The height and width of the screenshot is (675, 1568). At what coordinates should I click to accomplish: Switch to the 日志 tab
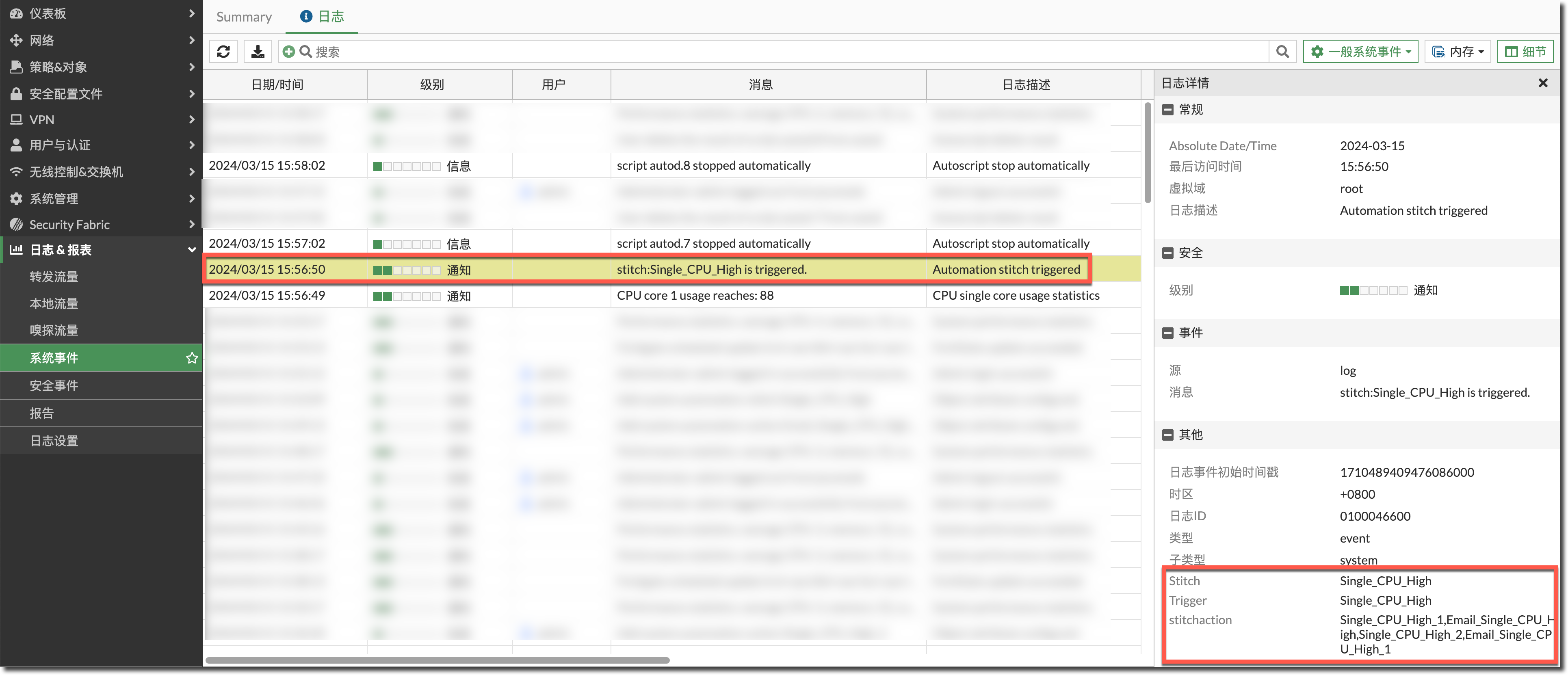pyautogui.click(x=322, y=17)
